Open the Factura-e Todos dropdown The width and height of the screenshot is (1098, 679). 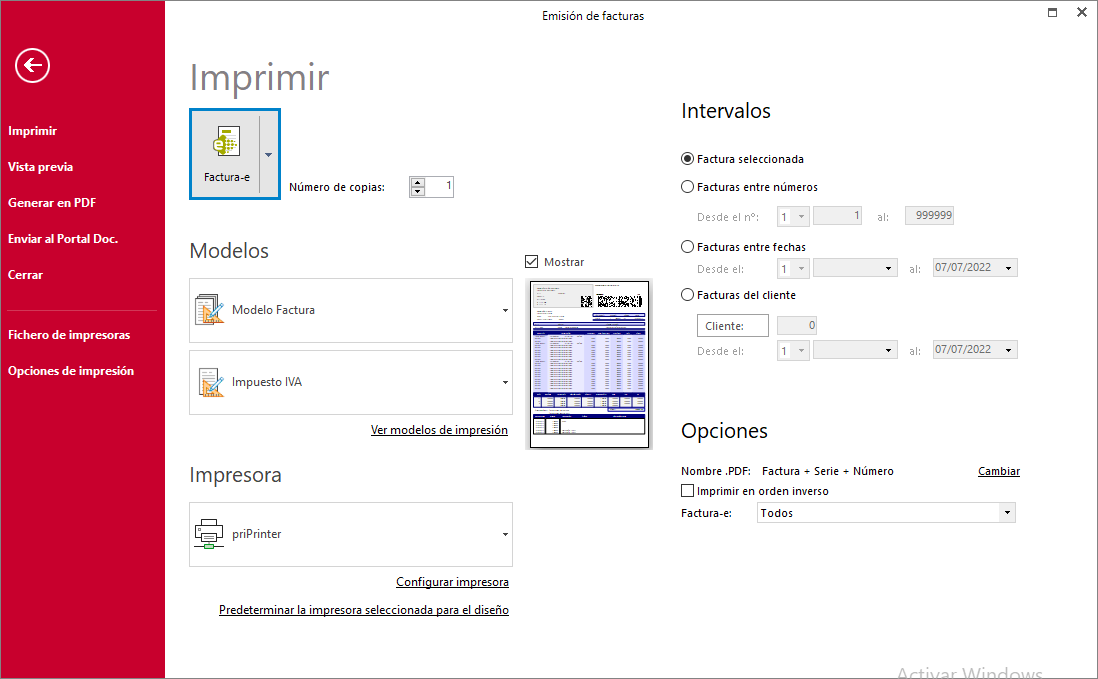coord(1006,513)
